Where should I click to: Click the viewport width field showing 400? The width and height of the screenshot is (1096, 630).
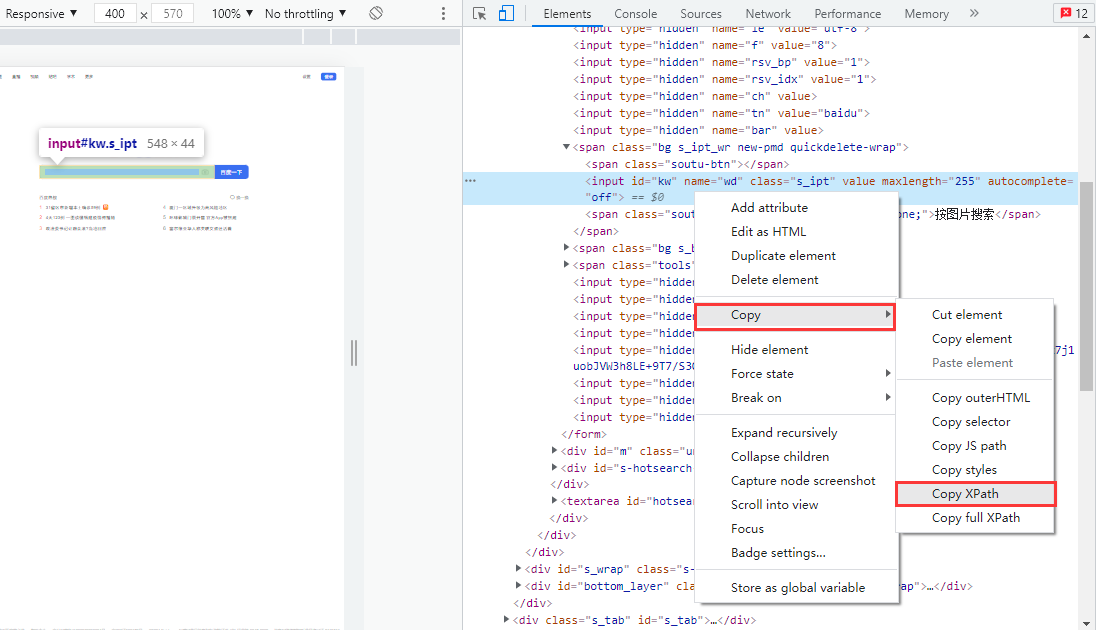point(115,13)
